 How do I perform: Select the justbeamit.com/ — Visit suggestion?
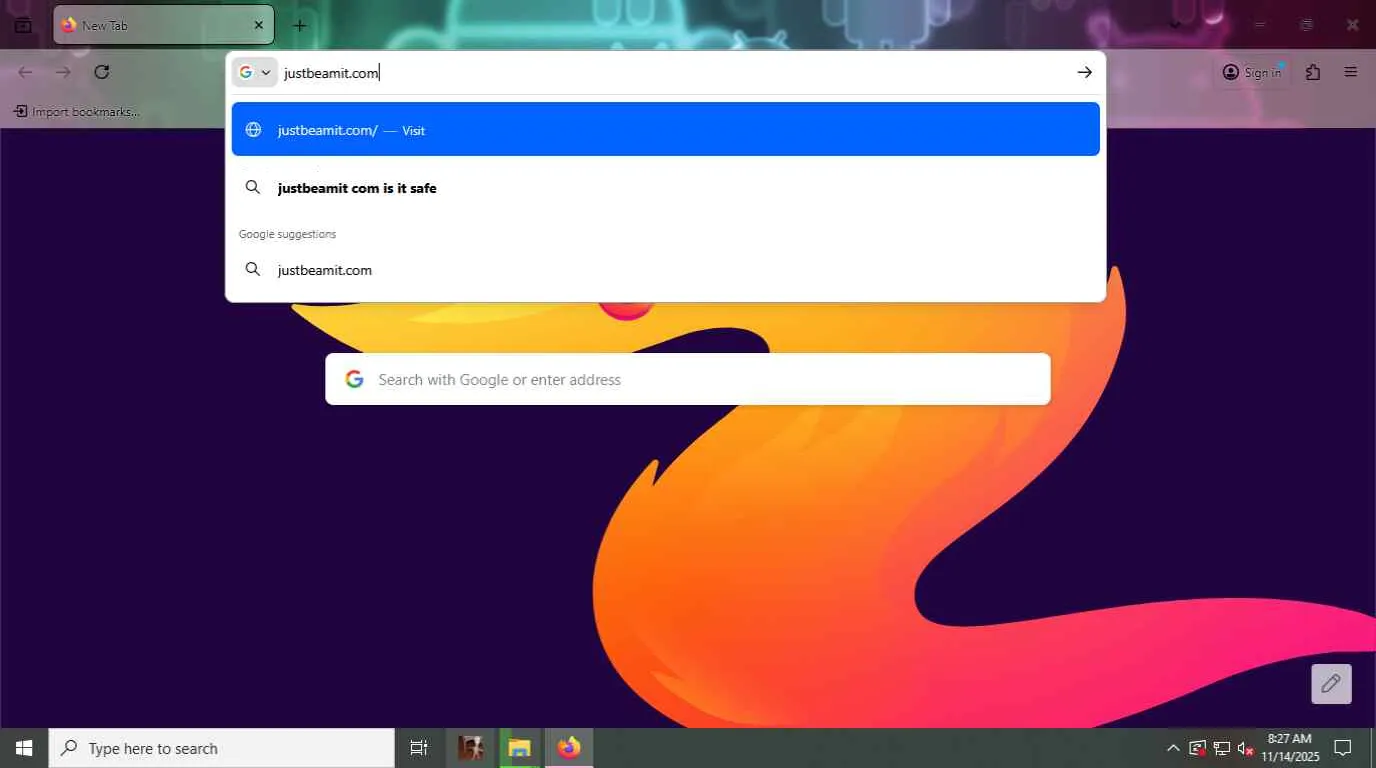[x=666, y=129]
